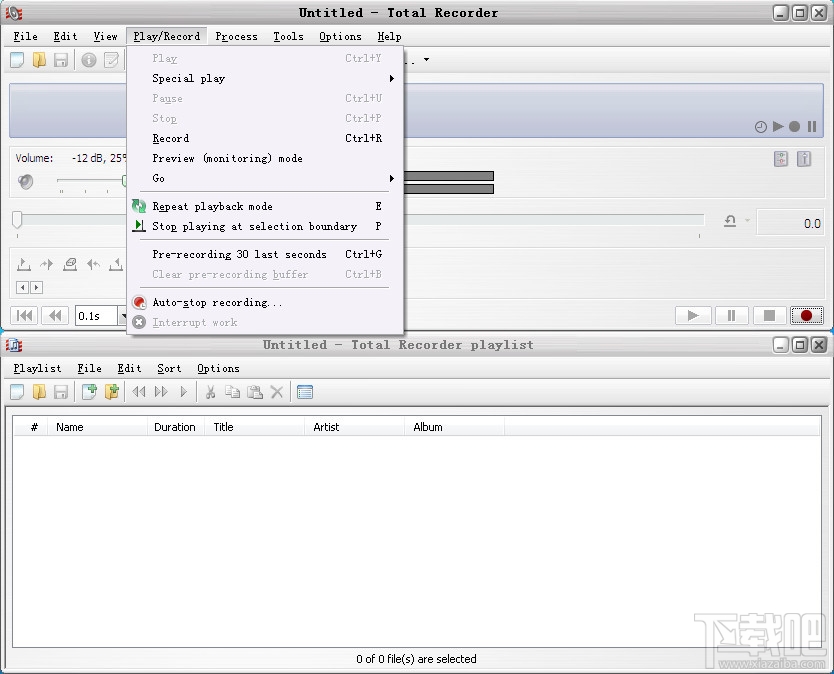Image resolution: width=834 pixels, height=674 pixels.
Task: Cut selected playlist item with the scissors icon
Action: click(212, 391)
